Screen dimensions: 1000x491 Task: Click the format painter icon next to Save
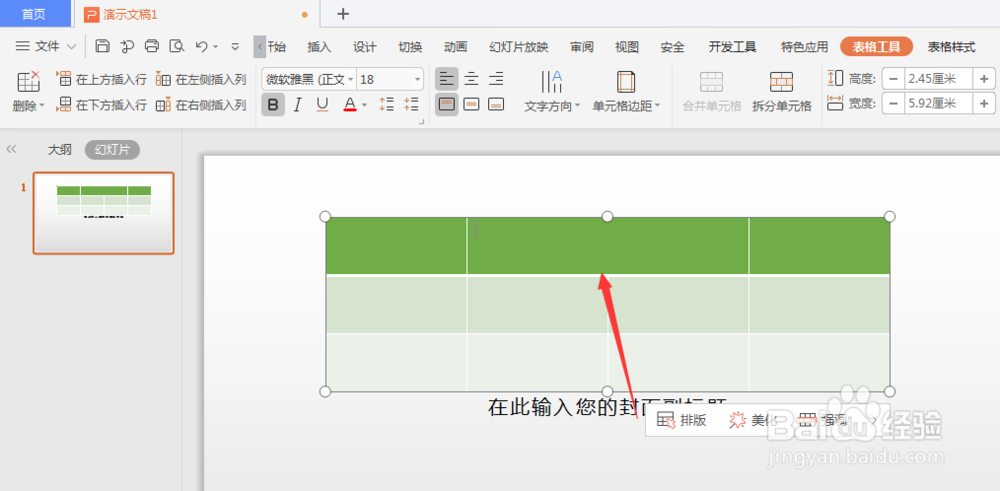[x=128, y=46]
